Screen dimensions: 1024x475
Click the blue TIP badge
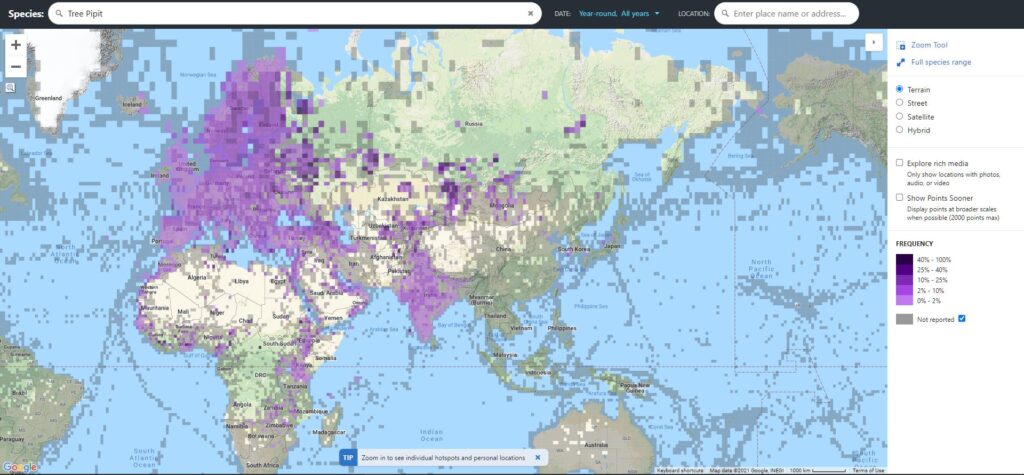348,457
